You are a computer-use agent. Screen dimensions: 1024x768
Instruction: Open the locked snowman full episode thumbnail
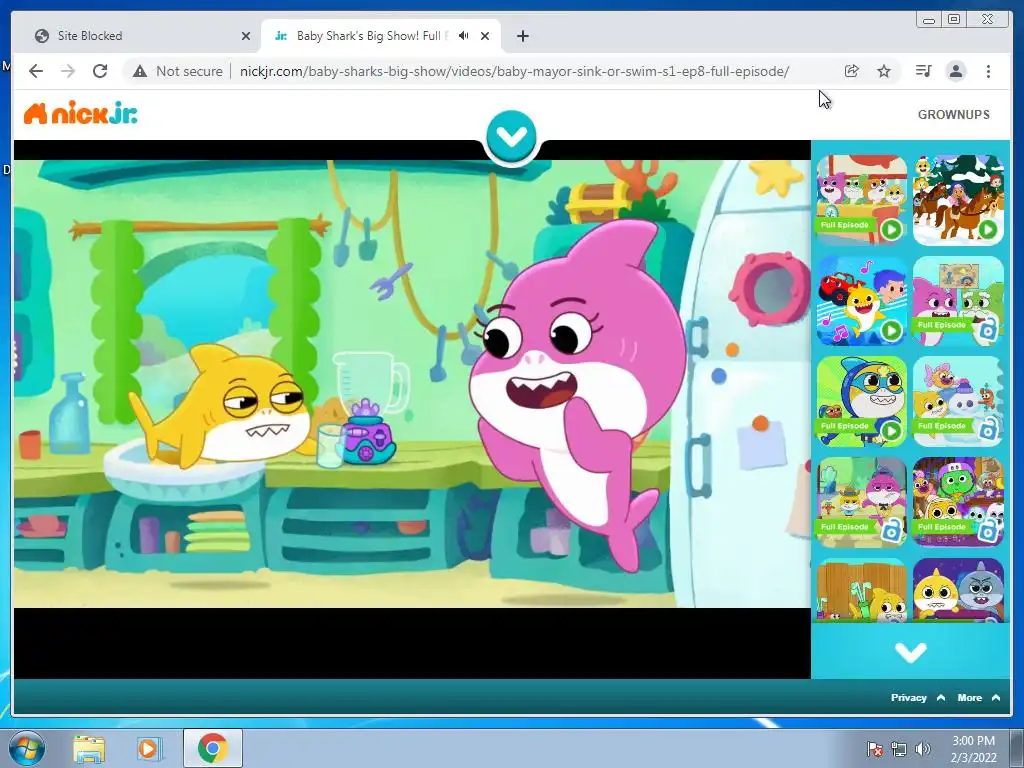[x=958, y=401]
